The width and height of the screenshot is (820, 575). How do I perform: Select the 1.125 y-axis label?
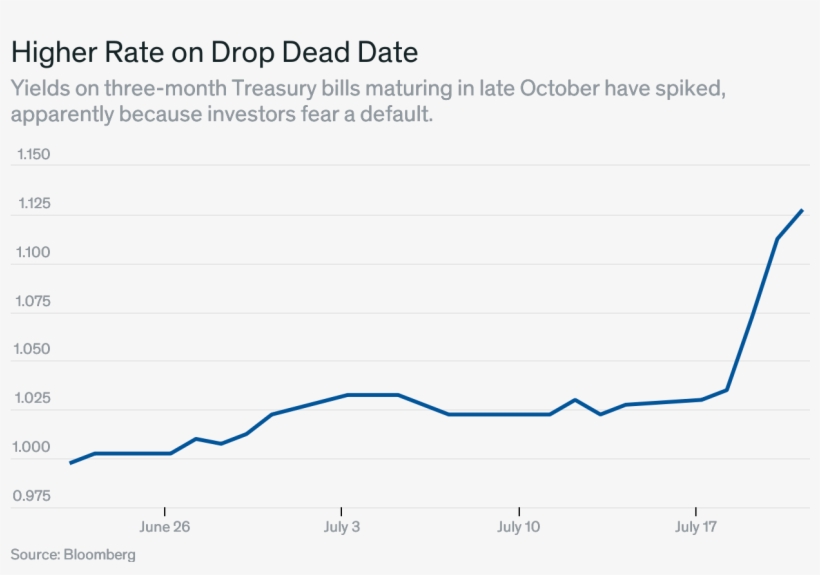33,204
